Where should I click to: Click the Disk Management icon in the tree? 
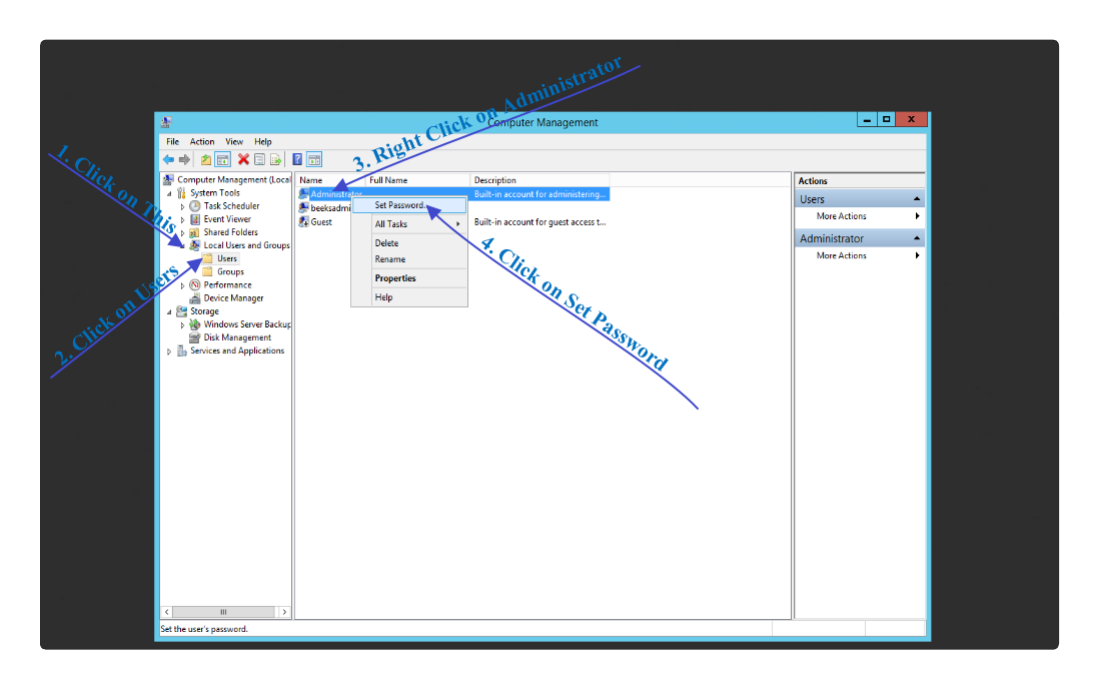point(195,337)
